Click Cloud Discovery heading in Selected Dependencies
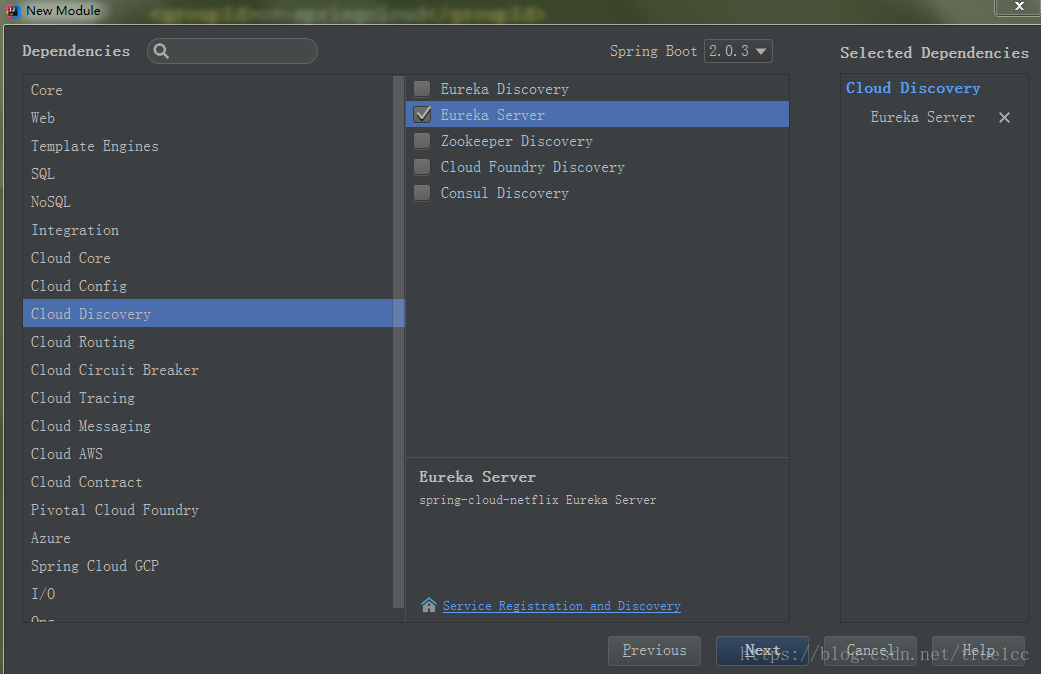The height and width of the screenshot is (674, 1041). tap(913, 88)
